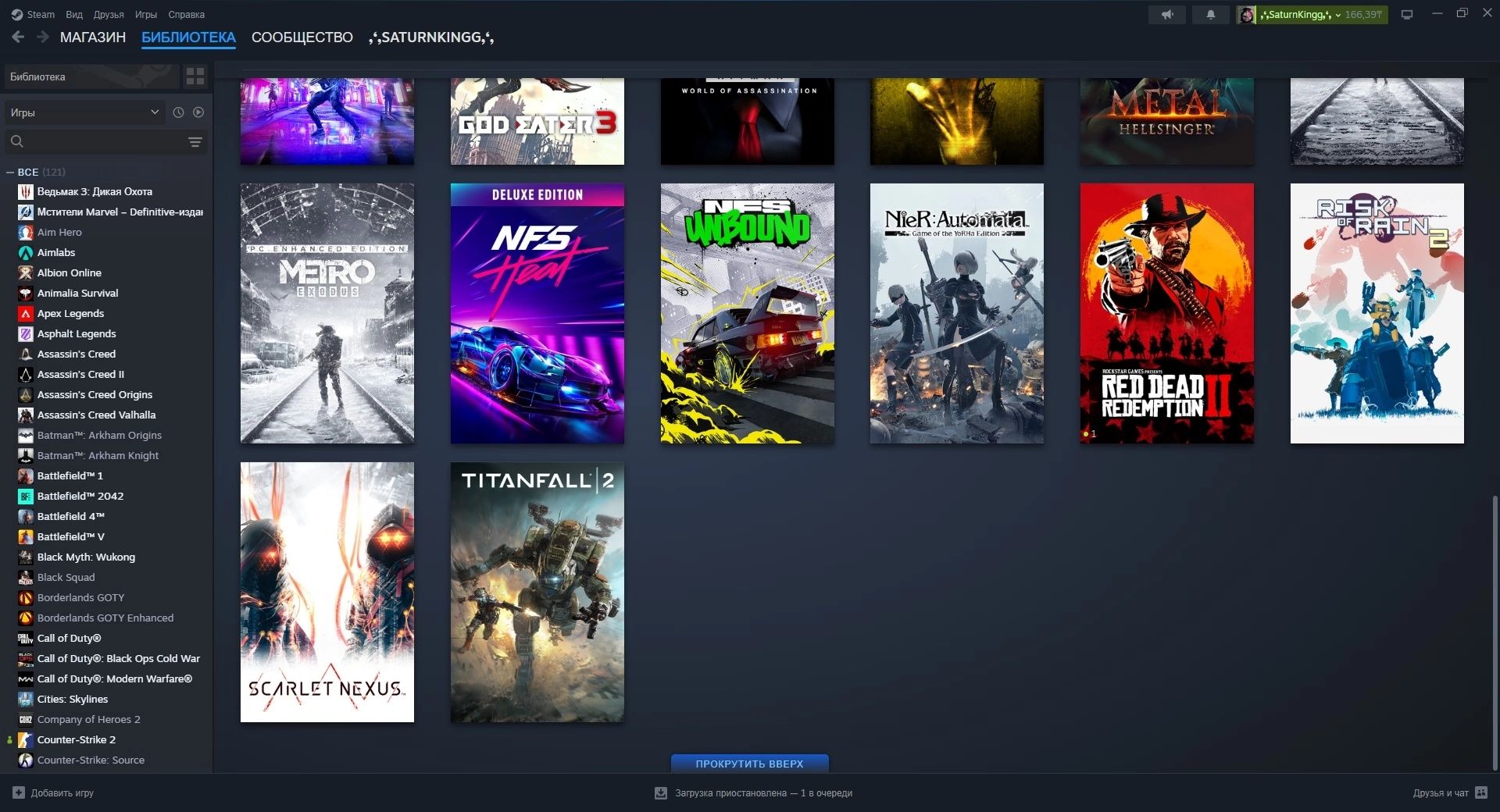
Task: Open paused download status text
Action: point(763,792)
